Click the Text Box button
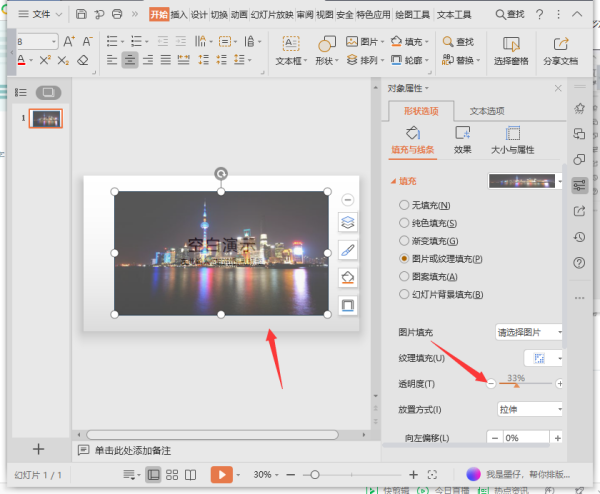This screenshot has height=494, width=600. (x=291, y=50)
